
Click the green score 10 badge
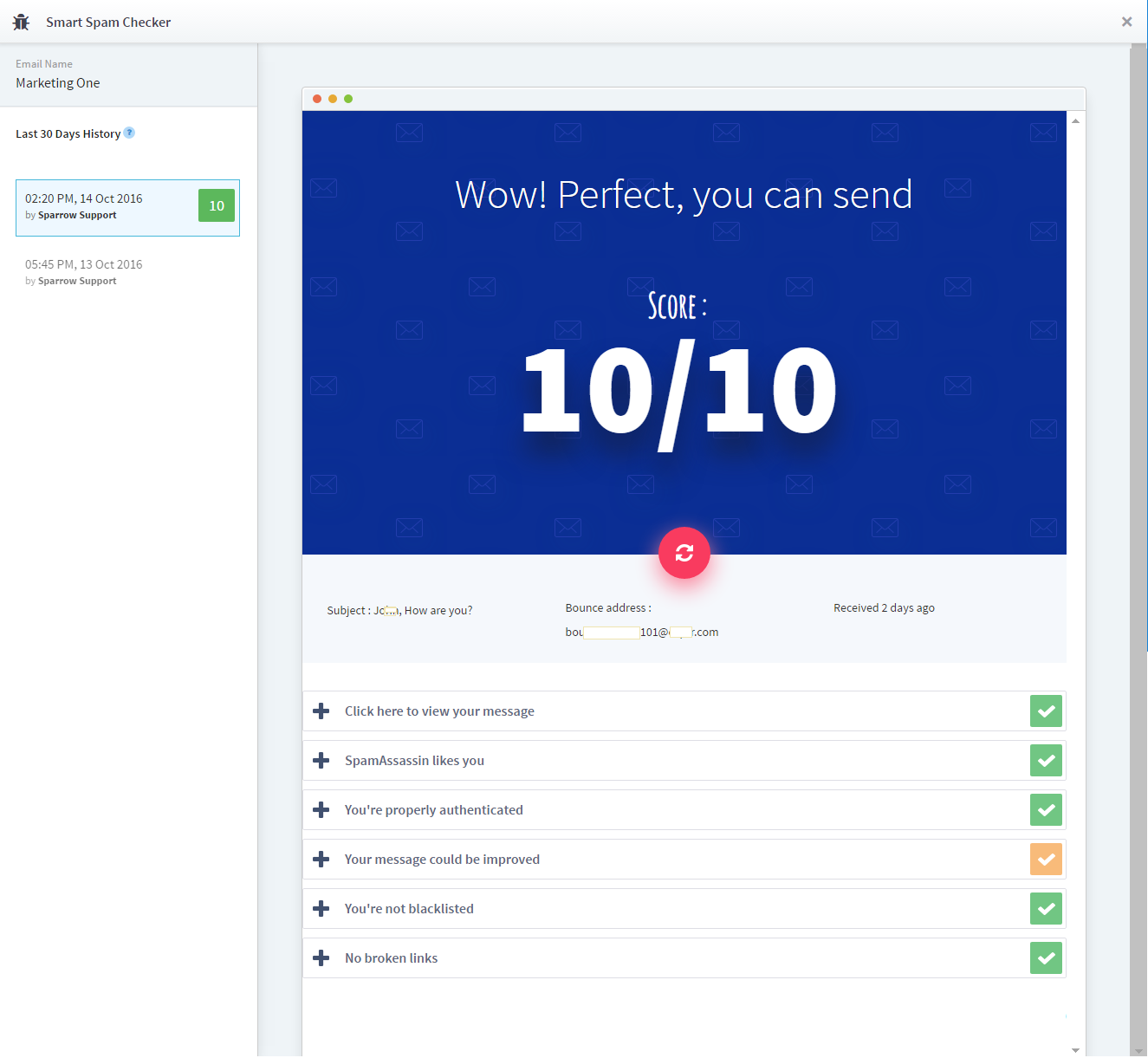click(217, 205)
